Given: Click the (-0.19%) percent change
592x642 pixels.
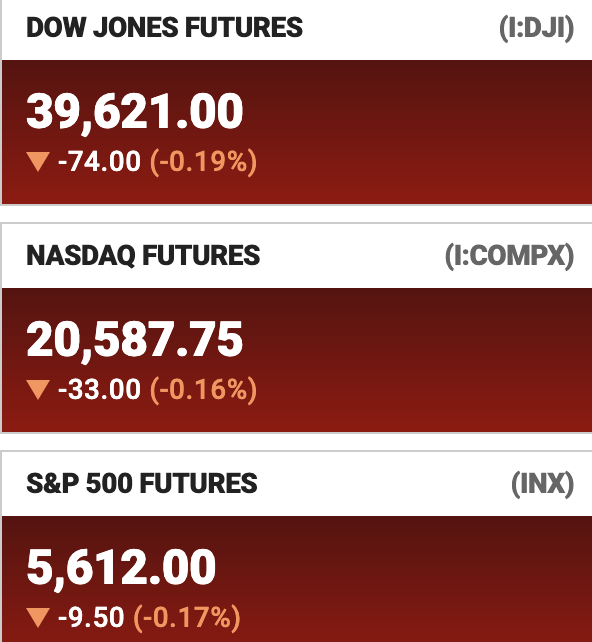Looking at the screenshot, I should click(203, 162).
